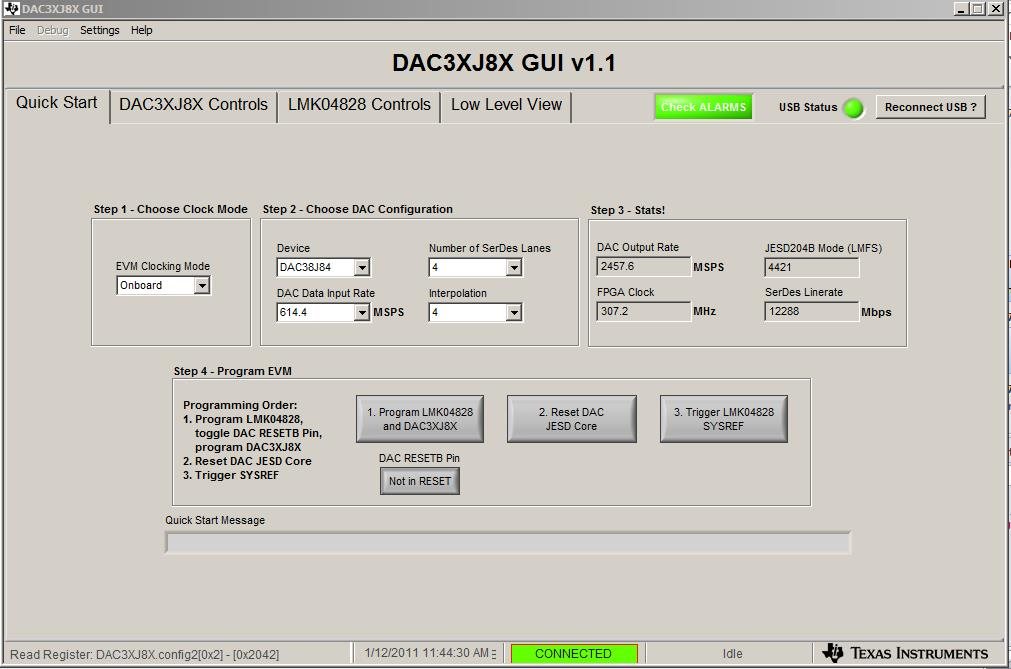The image size is (1011, 669).
Task: Click the USB Status green LED indicator
Action: pyautogui.click(x=853, y=108)
